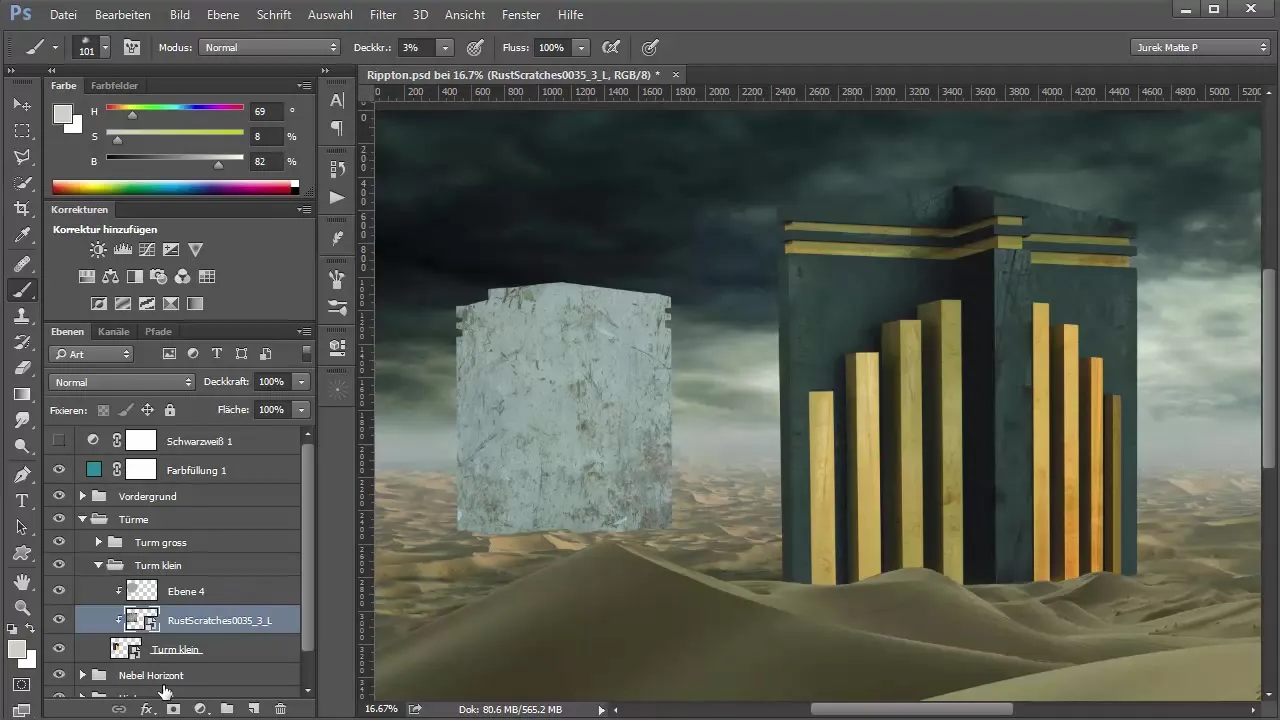
Task: Hide the Vordergrund group
Action: click(59, 496)
